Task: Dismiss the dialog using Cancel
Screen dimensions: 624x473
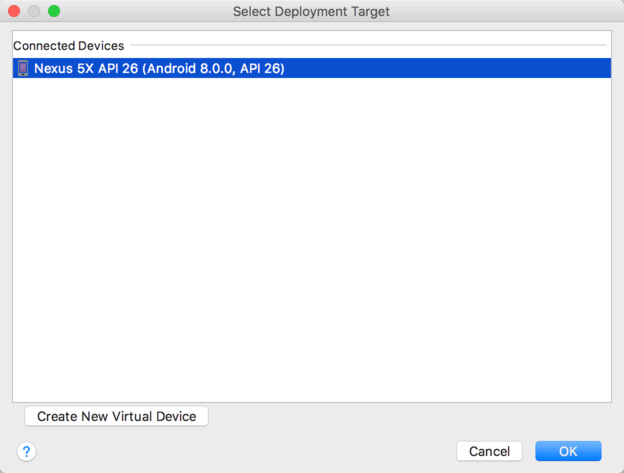Action: click(x=489, y=451)
